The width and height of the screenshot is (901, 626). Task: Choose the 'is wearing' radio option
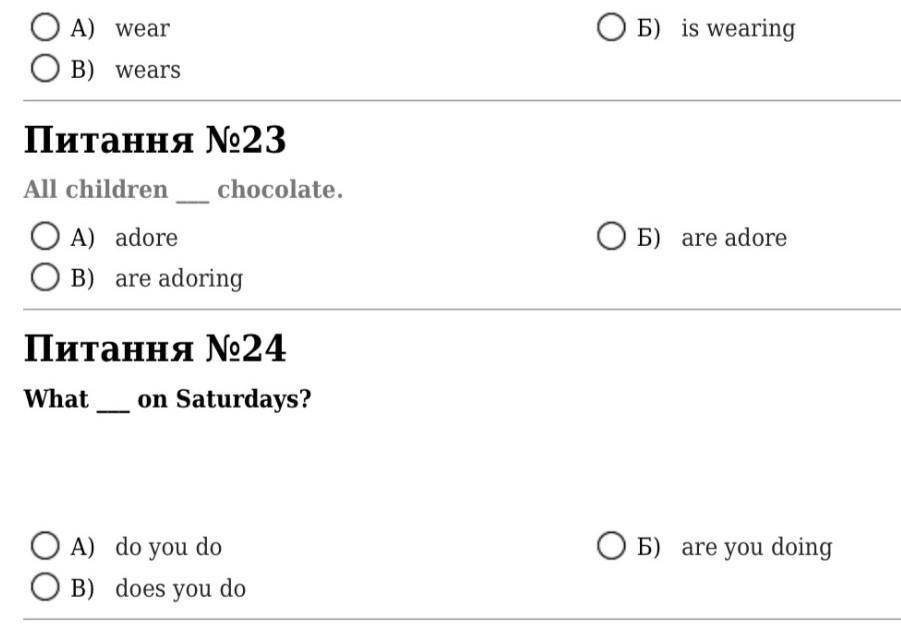coord(611,28)
